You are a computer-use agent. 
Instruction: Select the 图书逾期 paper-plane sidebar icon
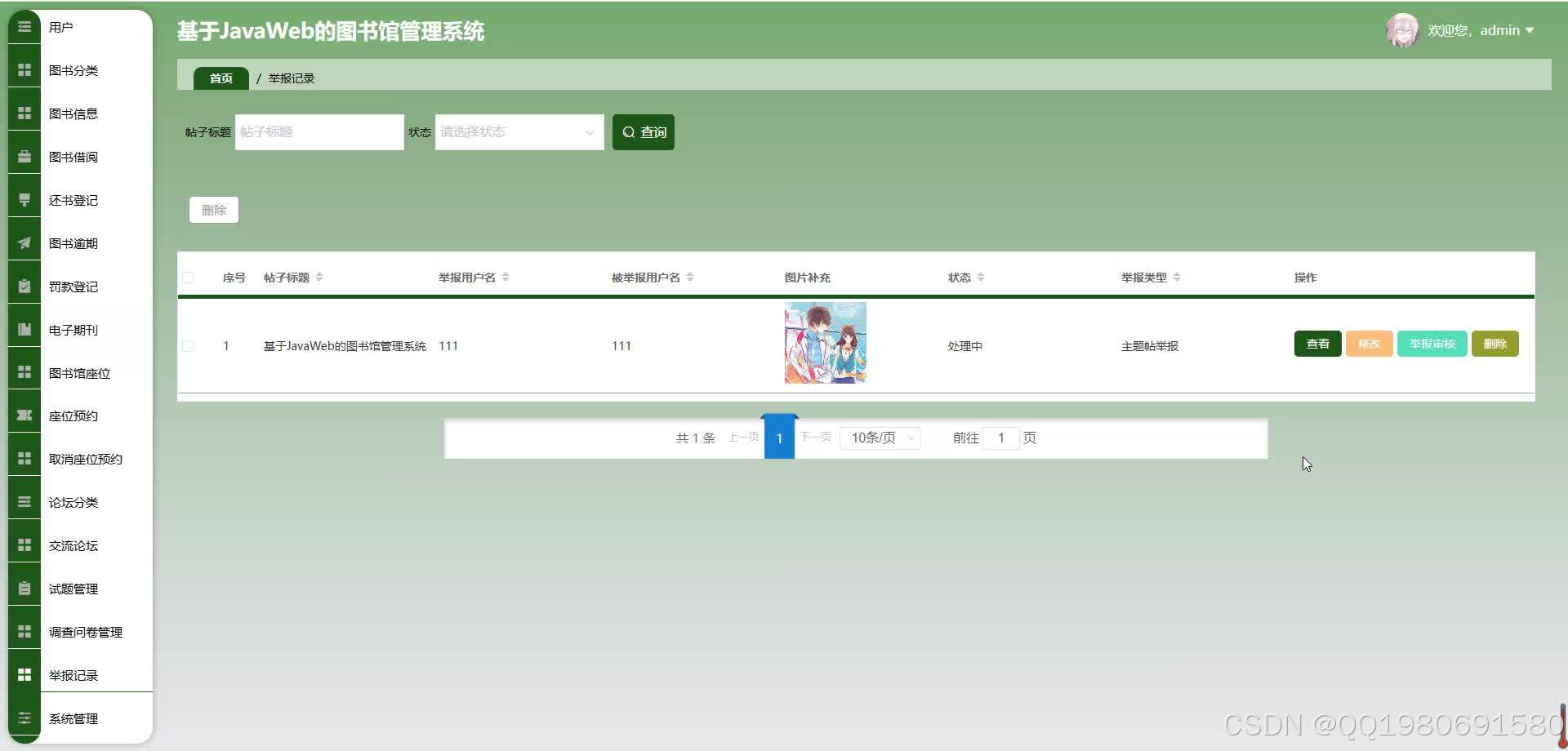point(24,242)
